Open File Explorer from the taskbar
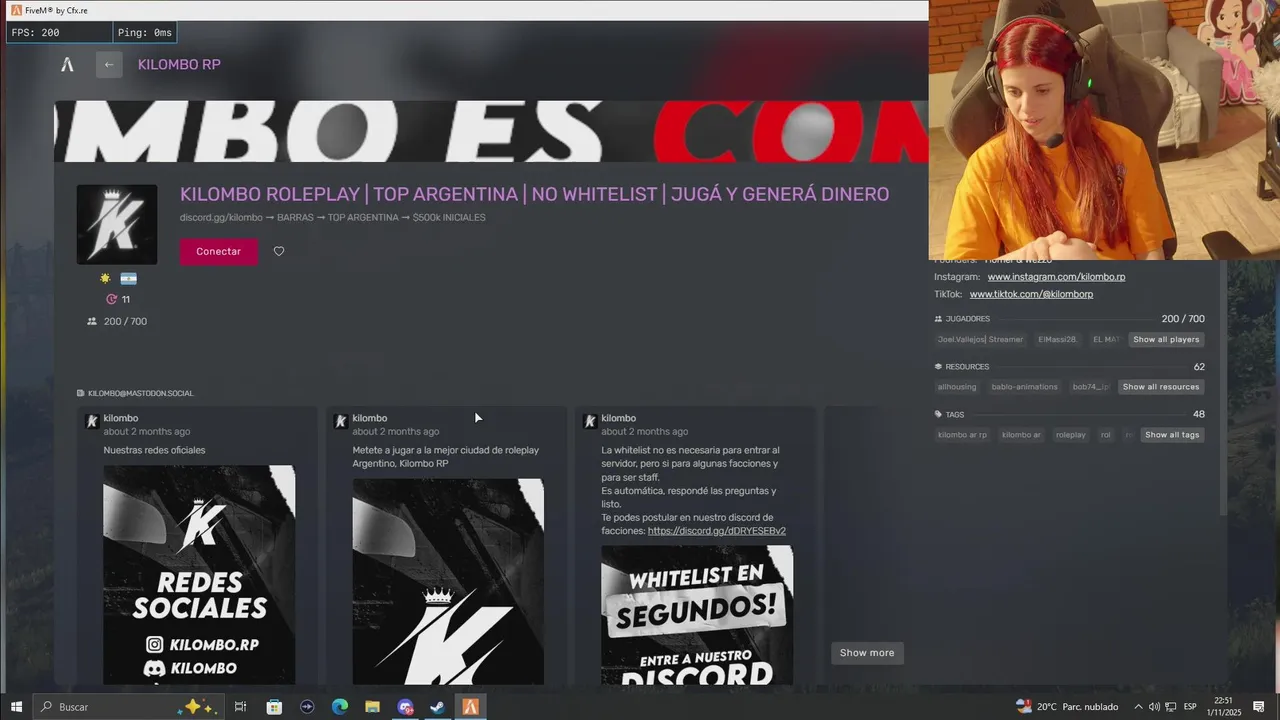This screenshot has height=720, width=1280. pyautogui.click(x=372, y=707)
